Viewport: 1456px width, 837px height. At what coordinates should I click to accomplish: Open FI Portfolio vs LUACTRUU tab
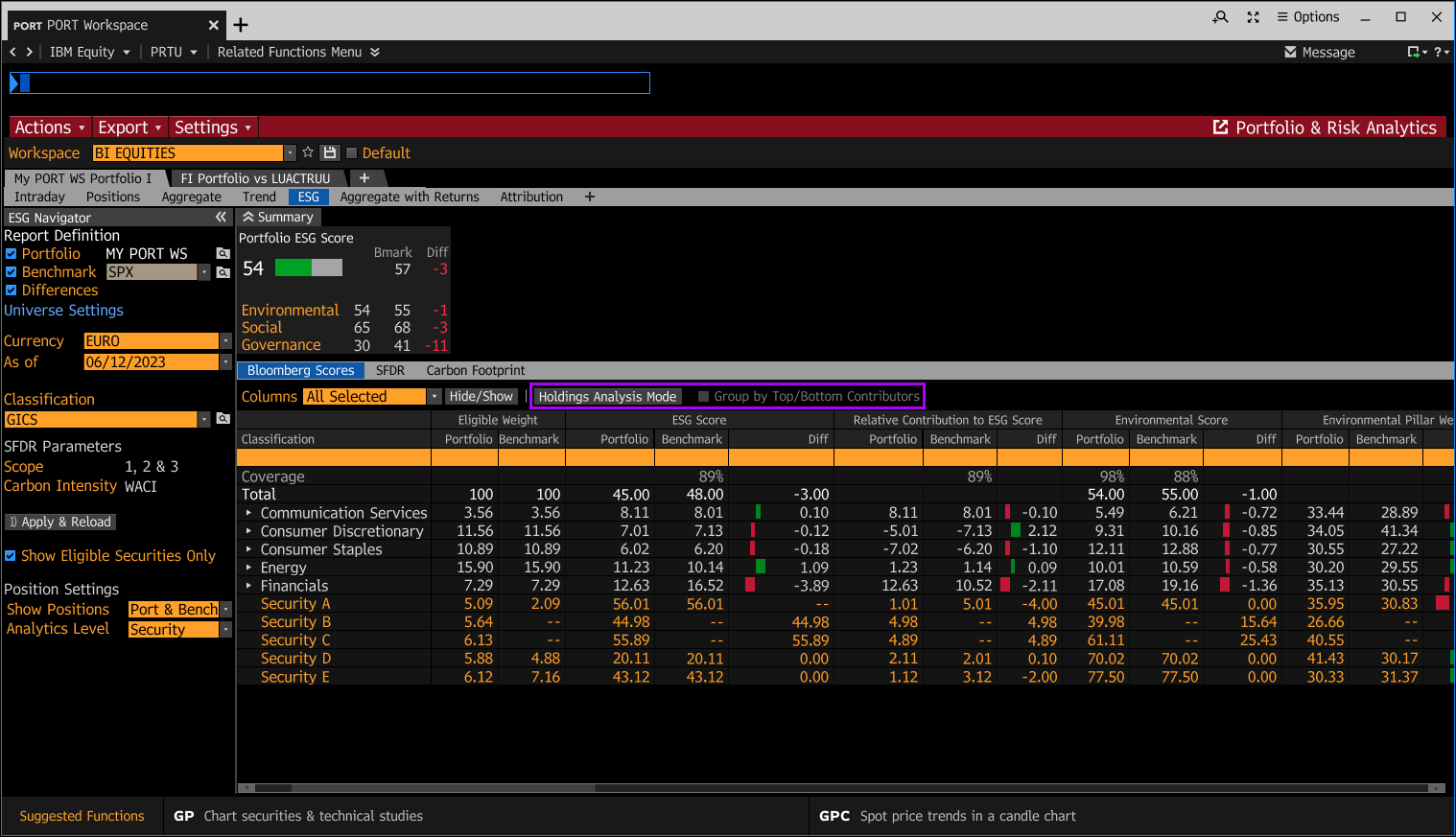[x=255, y=178]
